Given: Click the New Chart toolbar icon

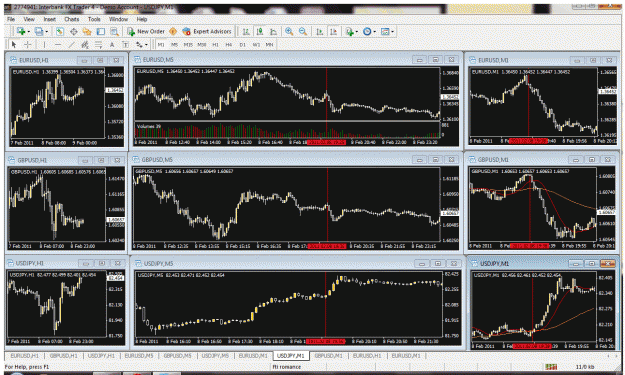Looking at the screenshot, I should 21,31.
